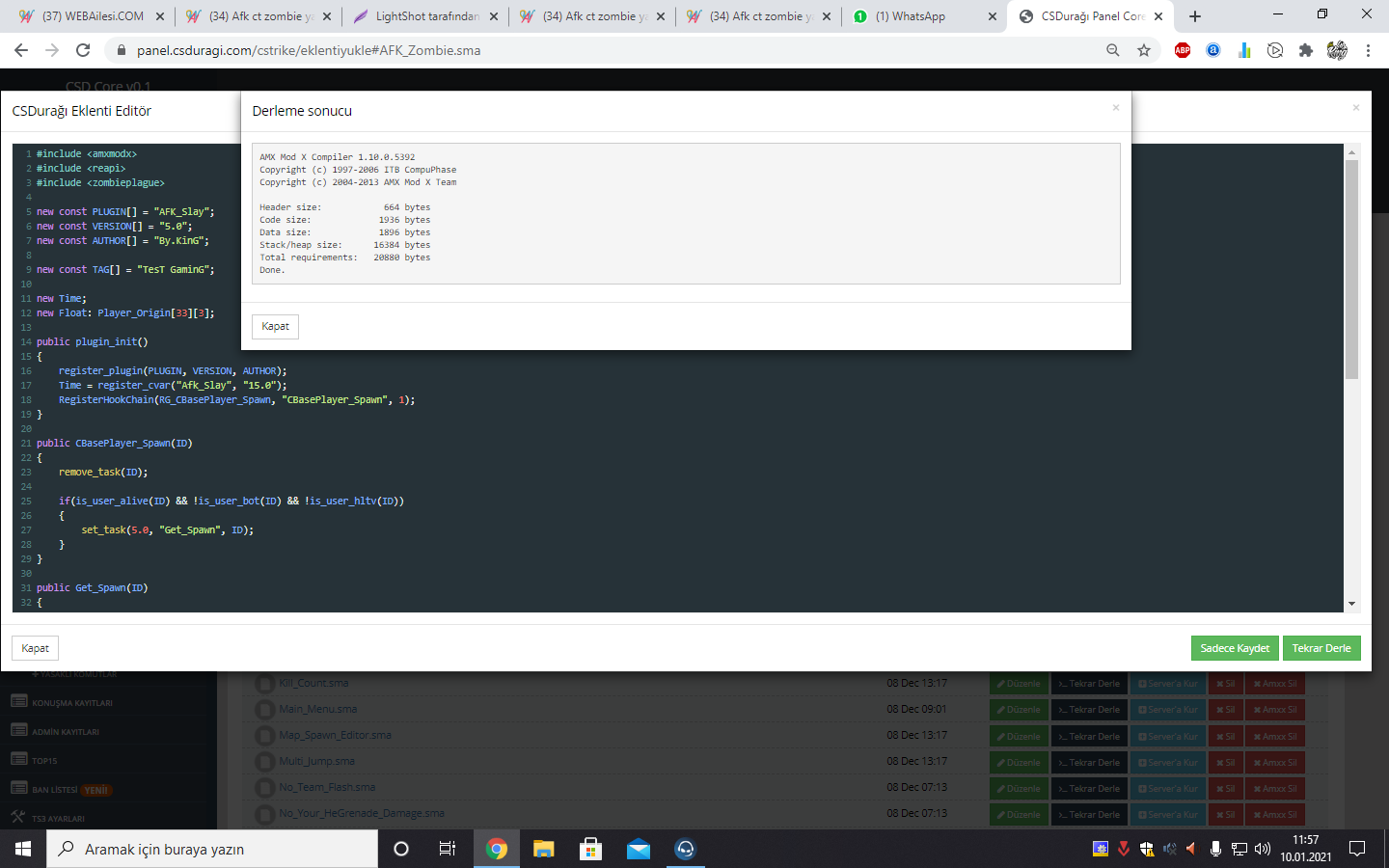This screenshot has width=1389, height=868.
Task: Launch Chrome from the taskbar
Action: point(497,849)
